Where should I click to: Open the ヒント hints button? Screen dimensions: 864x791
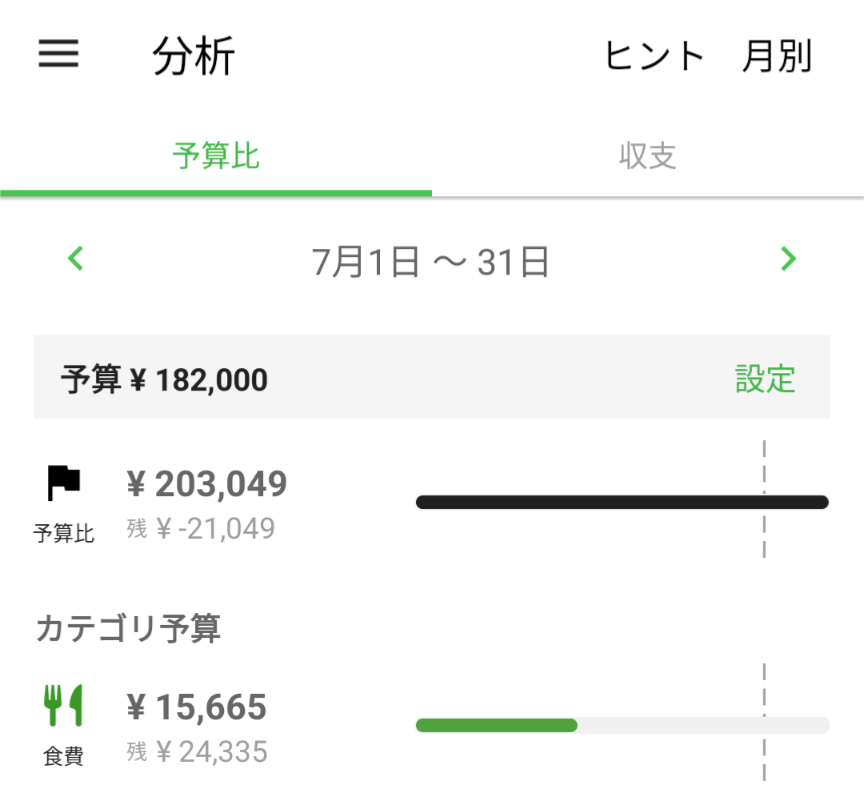coord(655,56)
